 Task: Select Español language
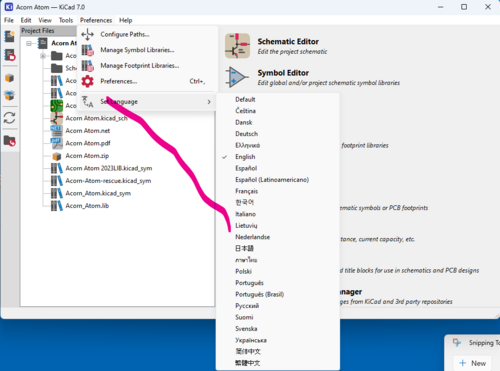tap(278, 168)
